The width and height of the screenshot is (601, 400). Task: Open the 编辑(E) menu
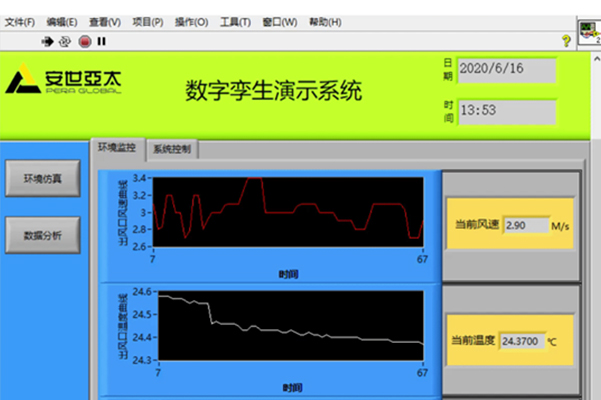click(x=61, y=22)
